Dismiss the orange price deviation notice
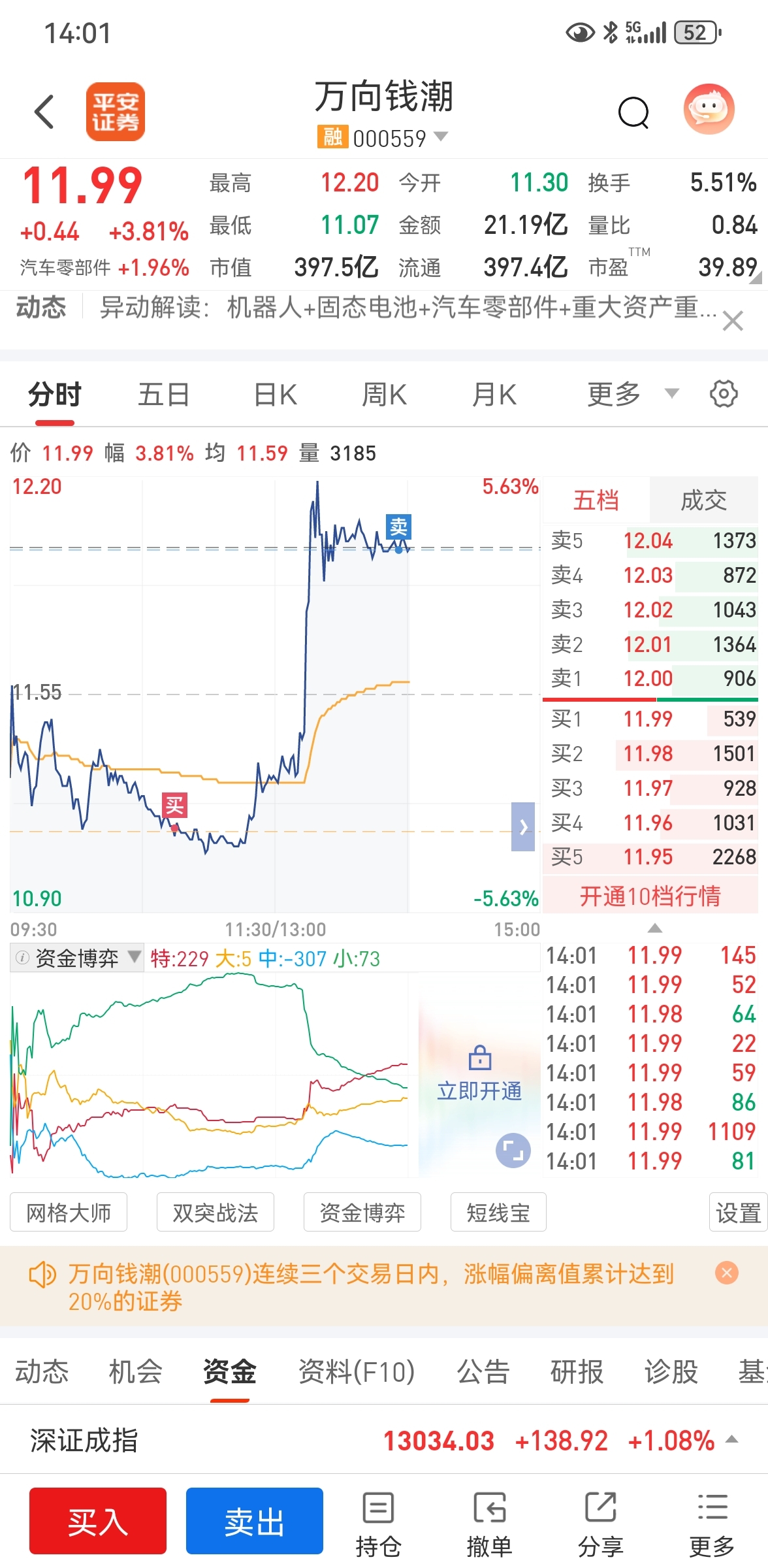 coord(727,1272)
